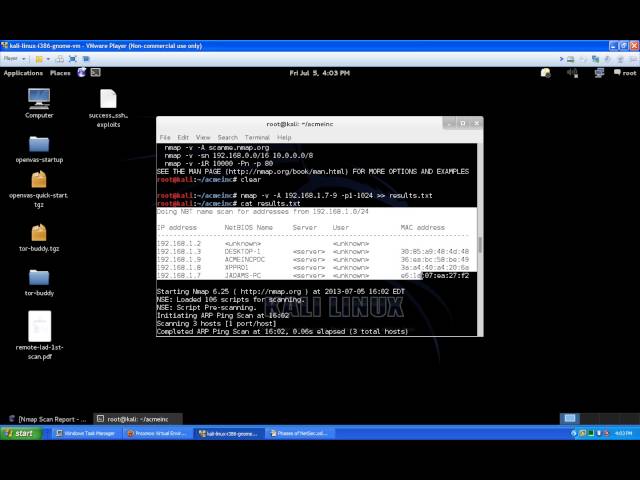
Task: Select root@kali: ~/acmeinc panel window button
Action: pos(138,419)
